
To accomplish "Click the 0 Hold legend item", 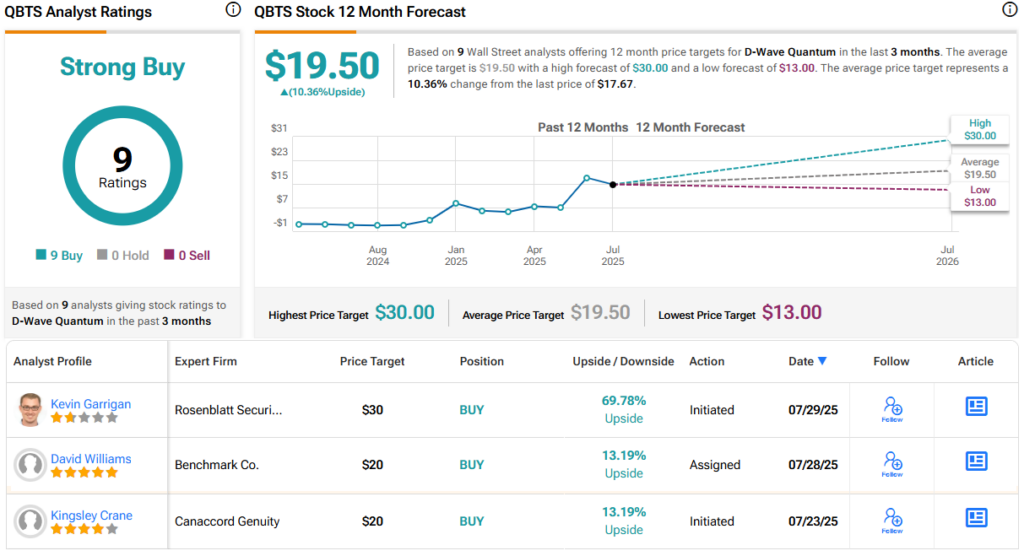I will [123, 256].
